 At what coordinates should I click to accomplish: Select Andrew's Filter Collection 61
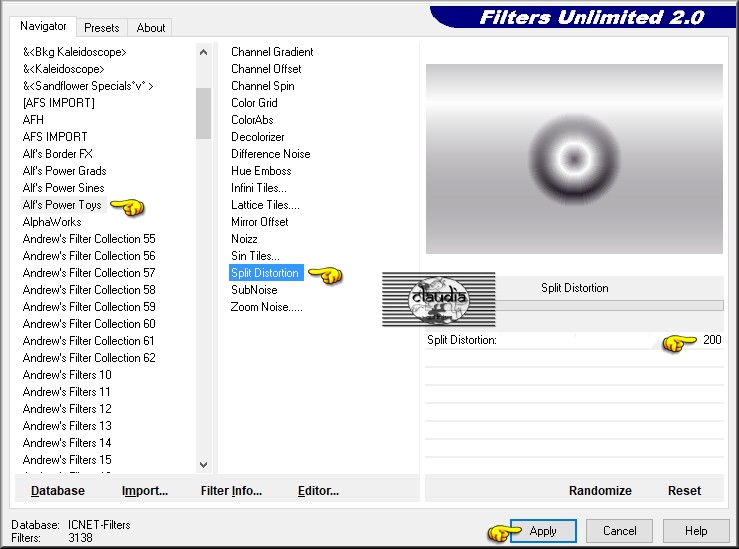(89, 341)
